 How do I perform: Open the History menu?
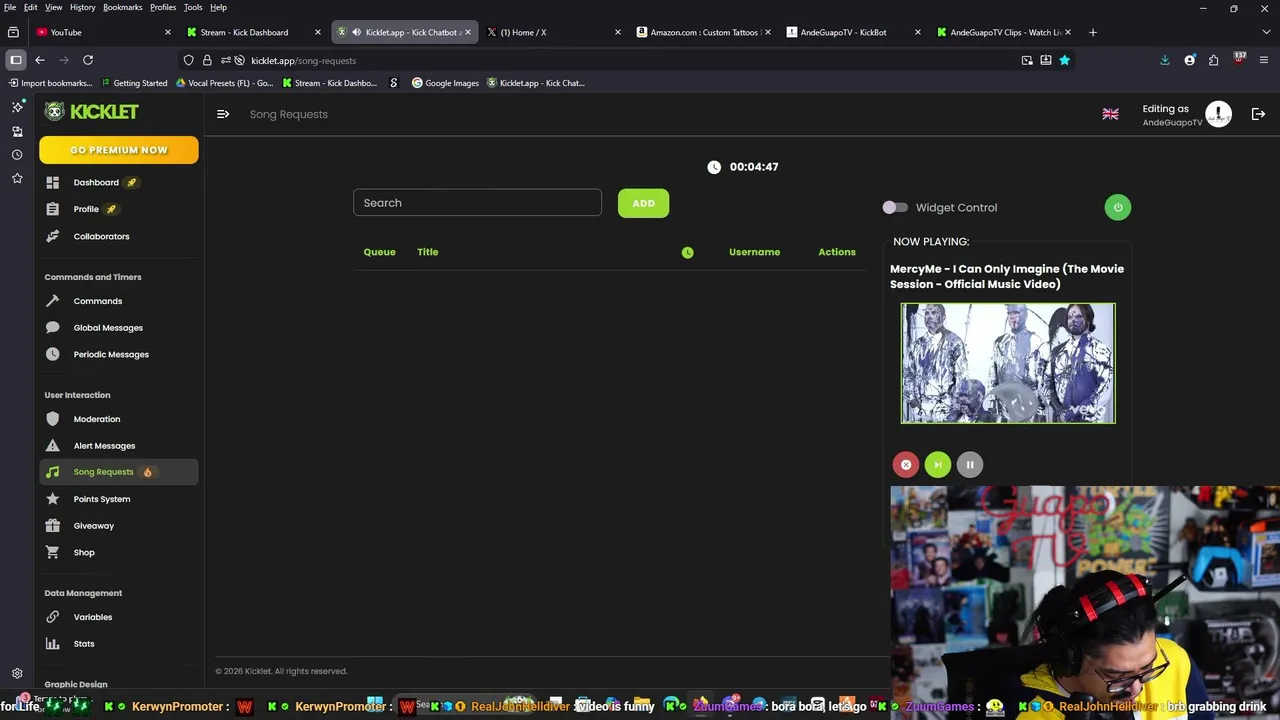[83, 7]
